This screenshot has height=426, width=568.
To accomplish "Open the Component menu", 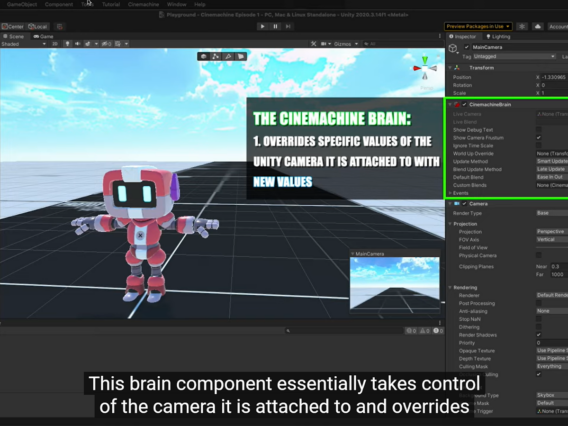I will [59, 4].
